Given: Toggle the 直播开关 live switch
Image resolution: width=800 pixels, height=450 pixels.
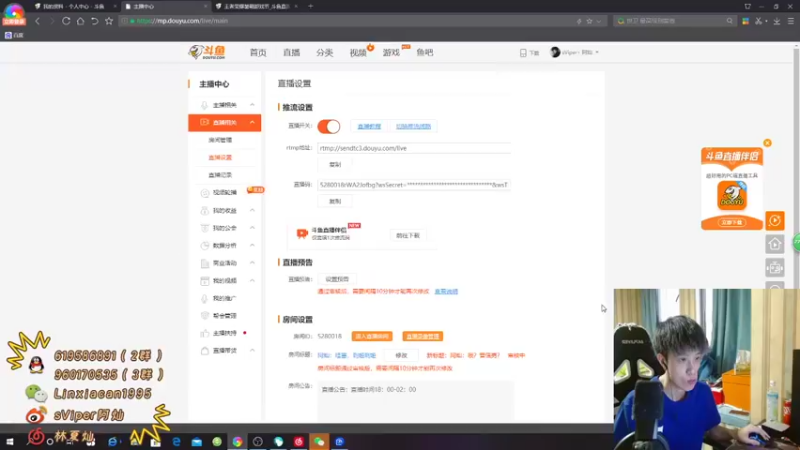Looking at the screenshot, I should (x=329, y=126).
